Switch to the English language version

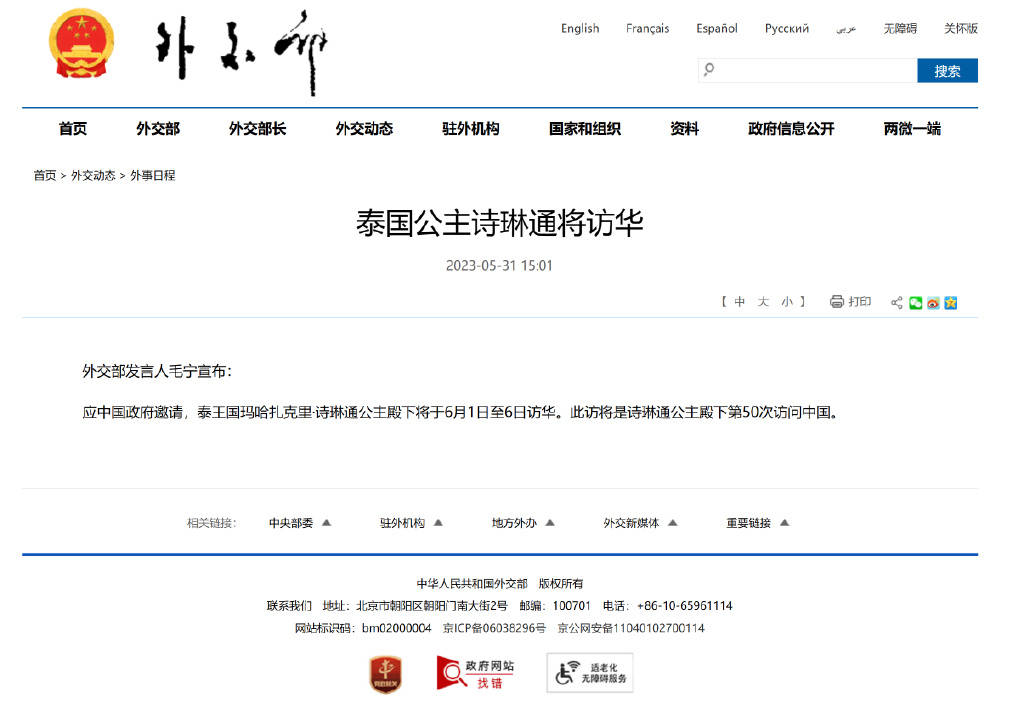[x=580, y=29]
